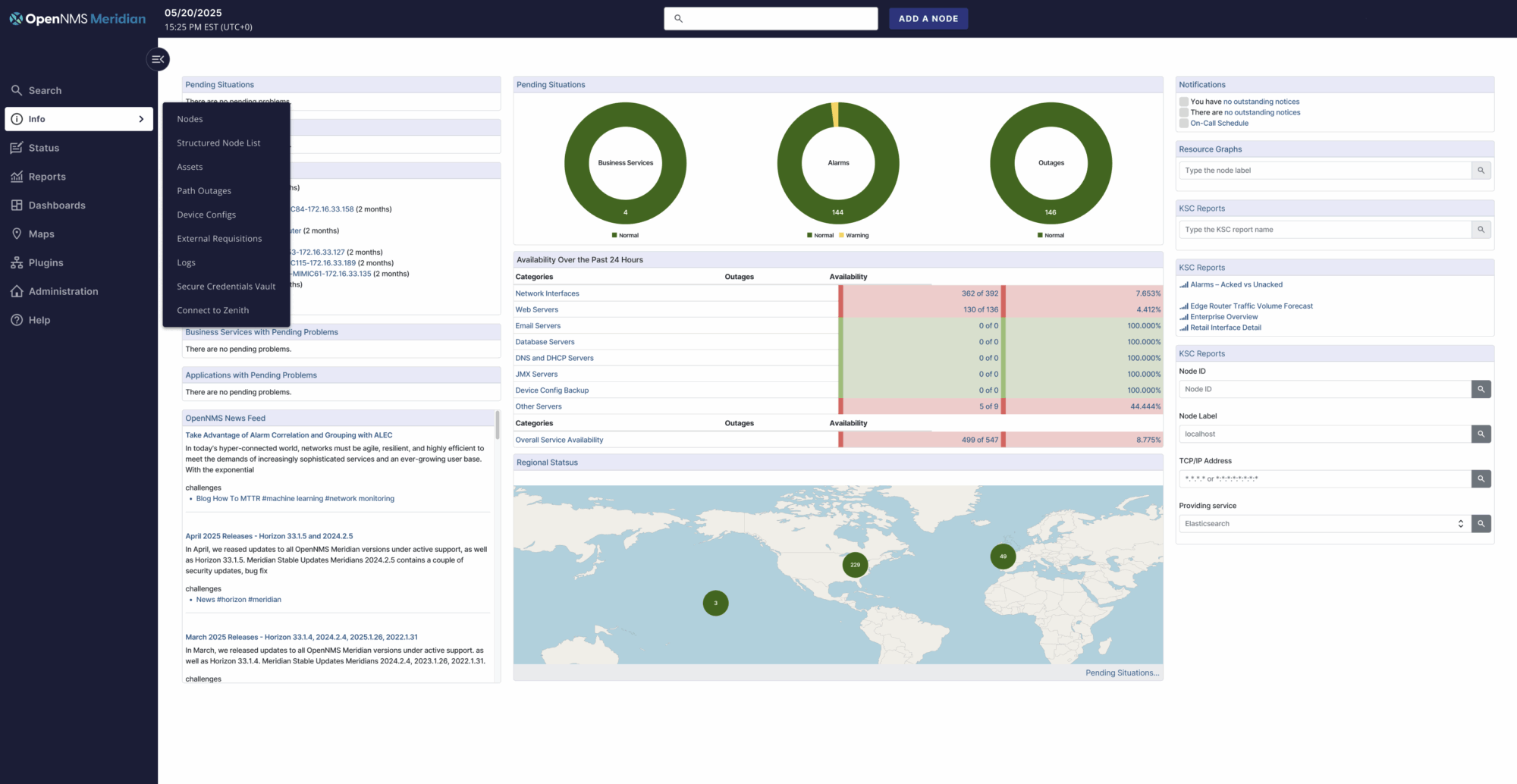The height and width of the screenshot is (784, 1517).
Task: Click the search button next to Node ID
Action: coord(1481,389)
